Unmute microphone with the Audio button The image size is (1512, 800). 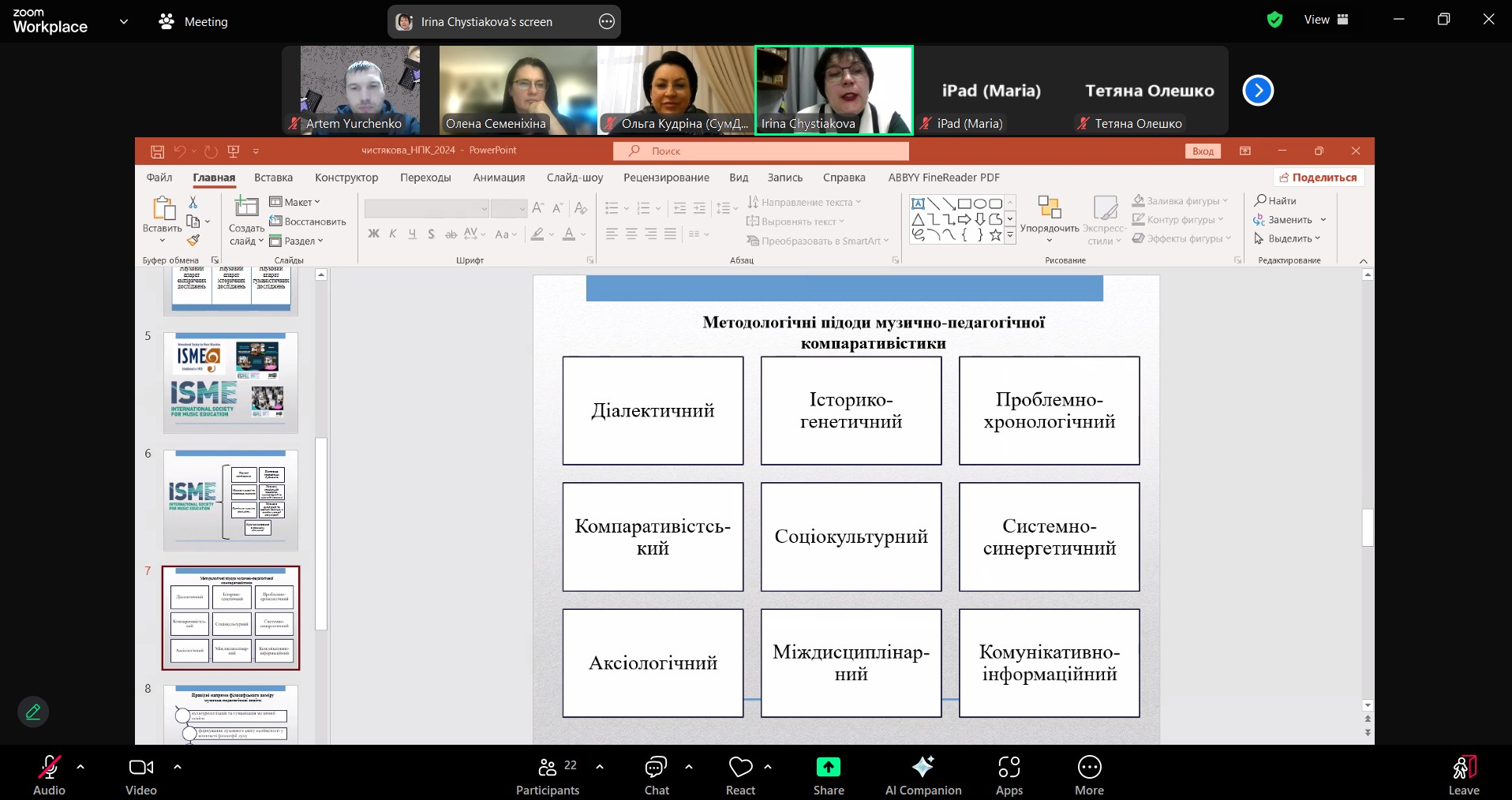(x=49, y=775)
